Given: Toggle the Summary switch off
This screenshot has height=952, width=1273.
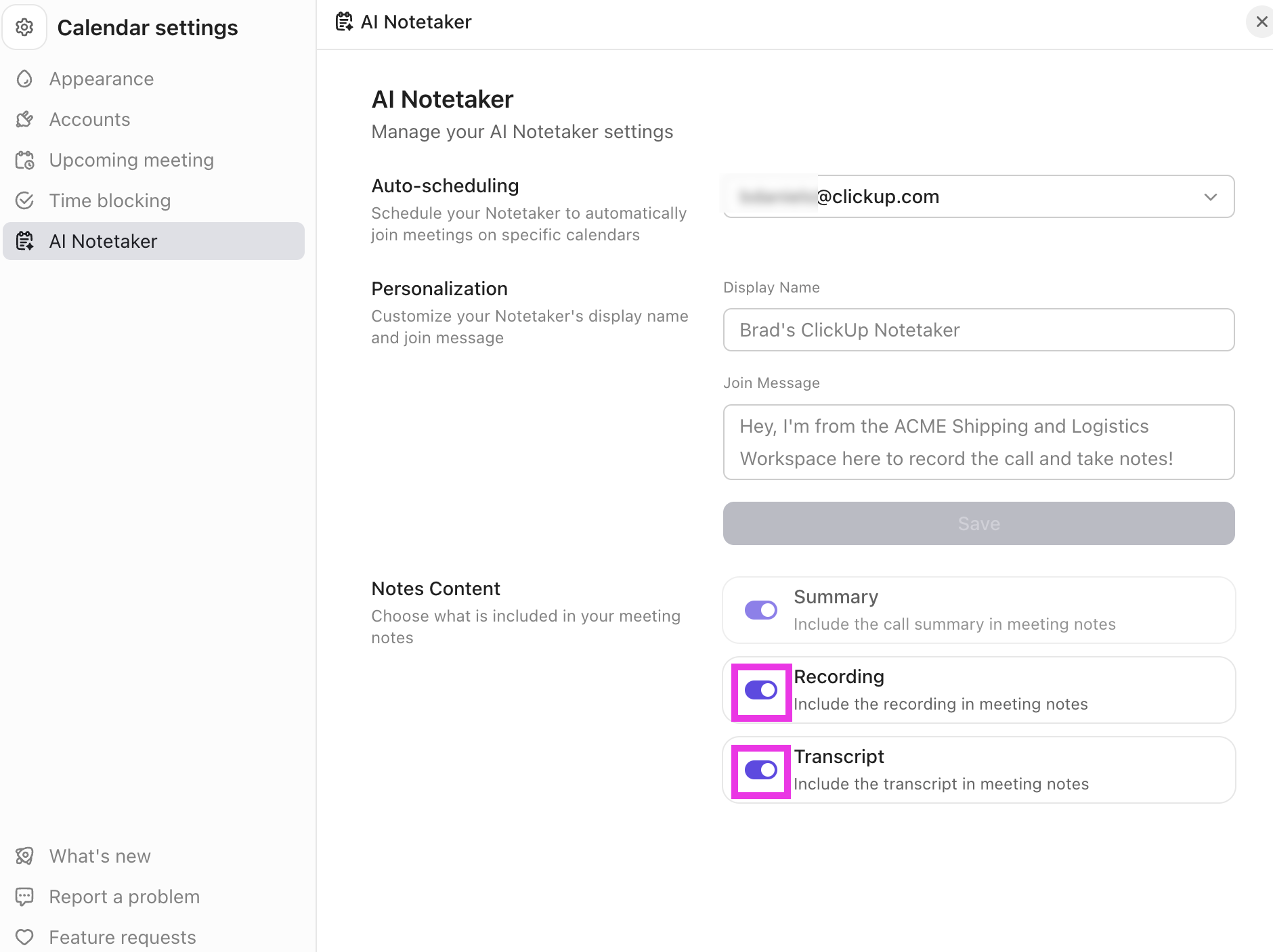Looking at the screenshot, I should [760, 610].
